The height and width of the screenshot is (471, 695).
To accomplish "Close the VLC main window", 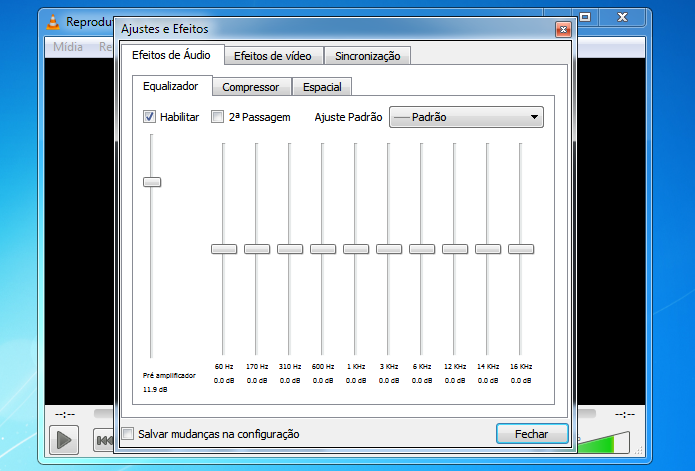I will pos(622,17).
